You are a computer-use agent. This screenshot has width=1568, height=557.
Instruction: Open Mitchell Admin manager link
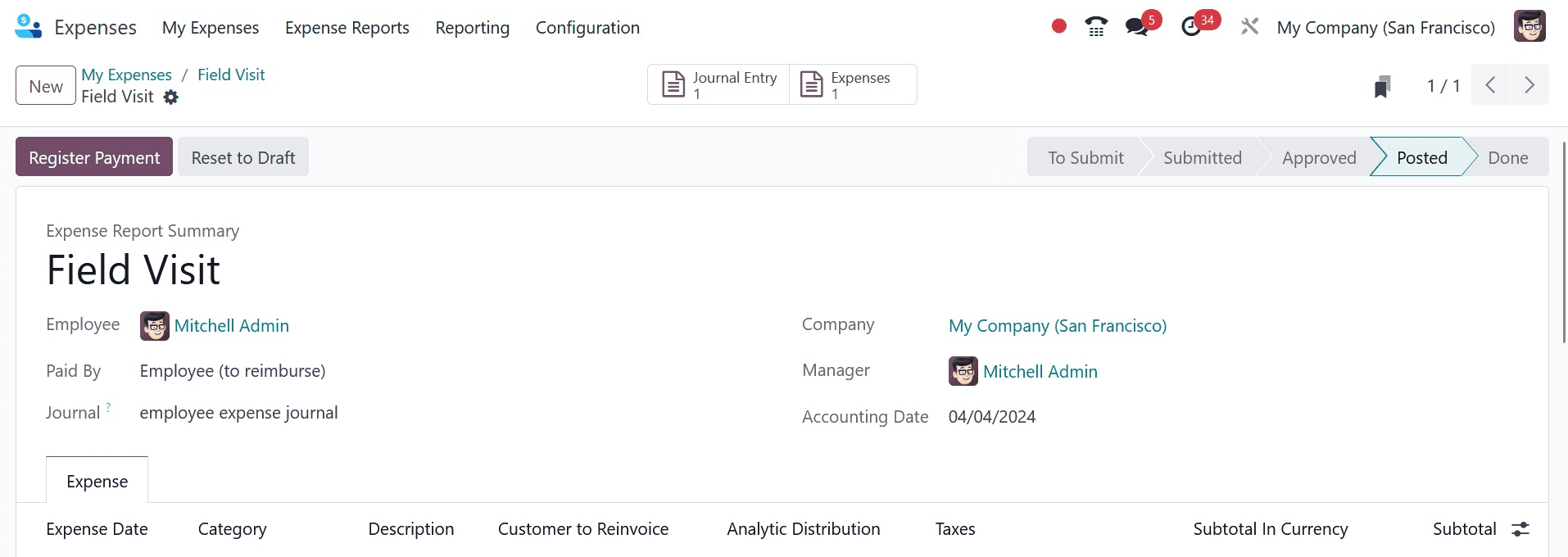(x=1040, y=372)
